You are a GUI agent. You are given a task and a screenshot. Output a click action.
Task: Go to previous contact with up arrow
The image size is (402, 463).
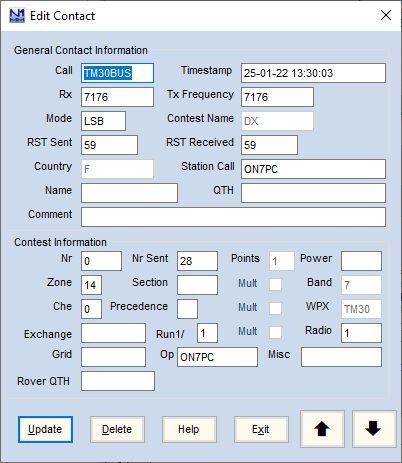(322, 429)
